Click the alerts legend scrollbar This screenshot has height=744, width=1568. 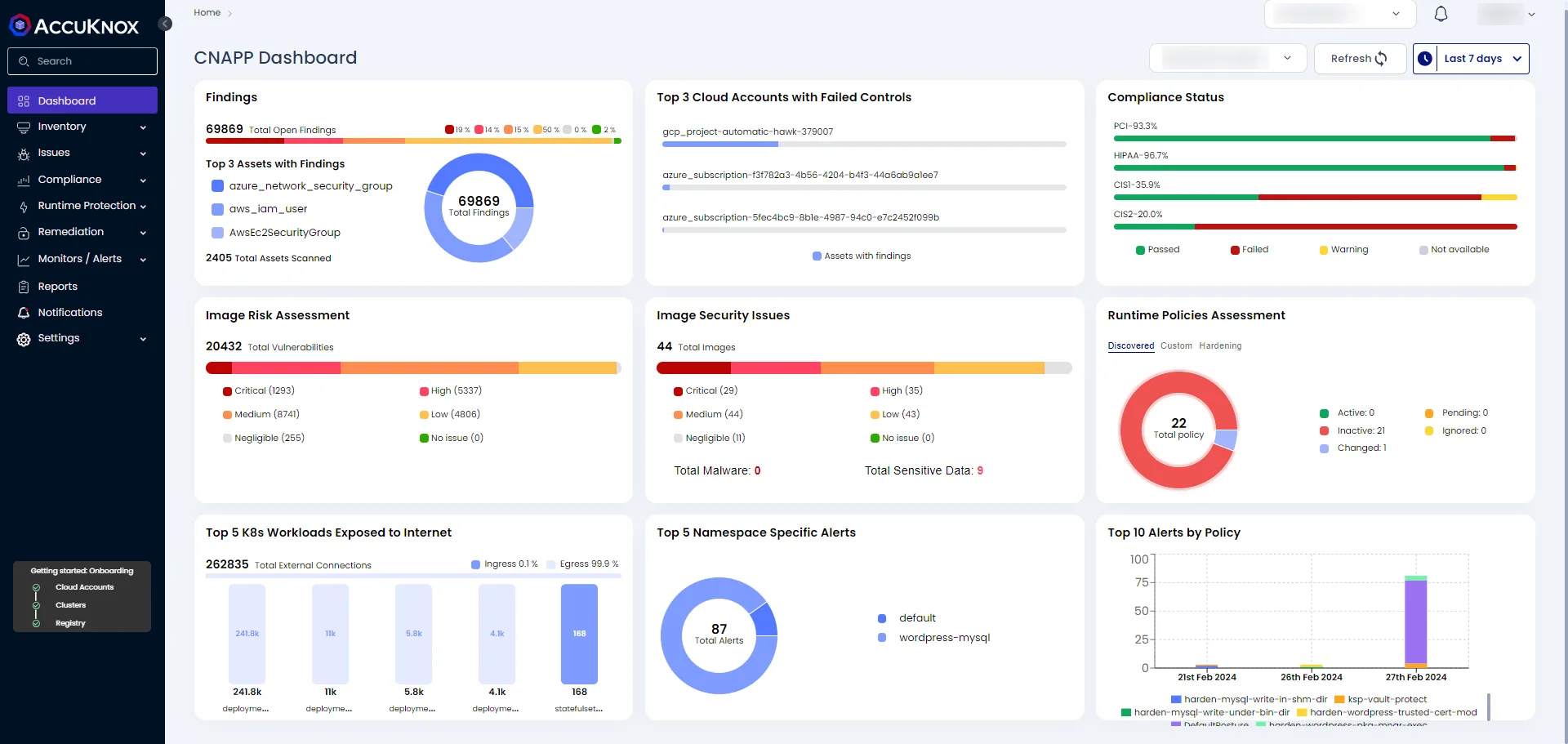pos(1489,707)
